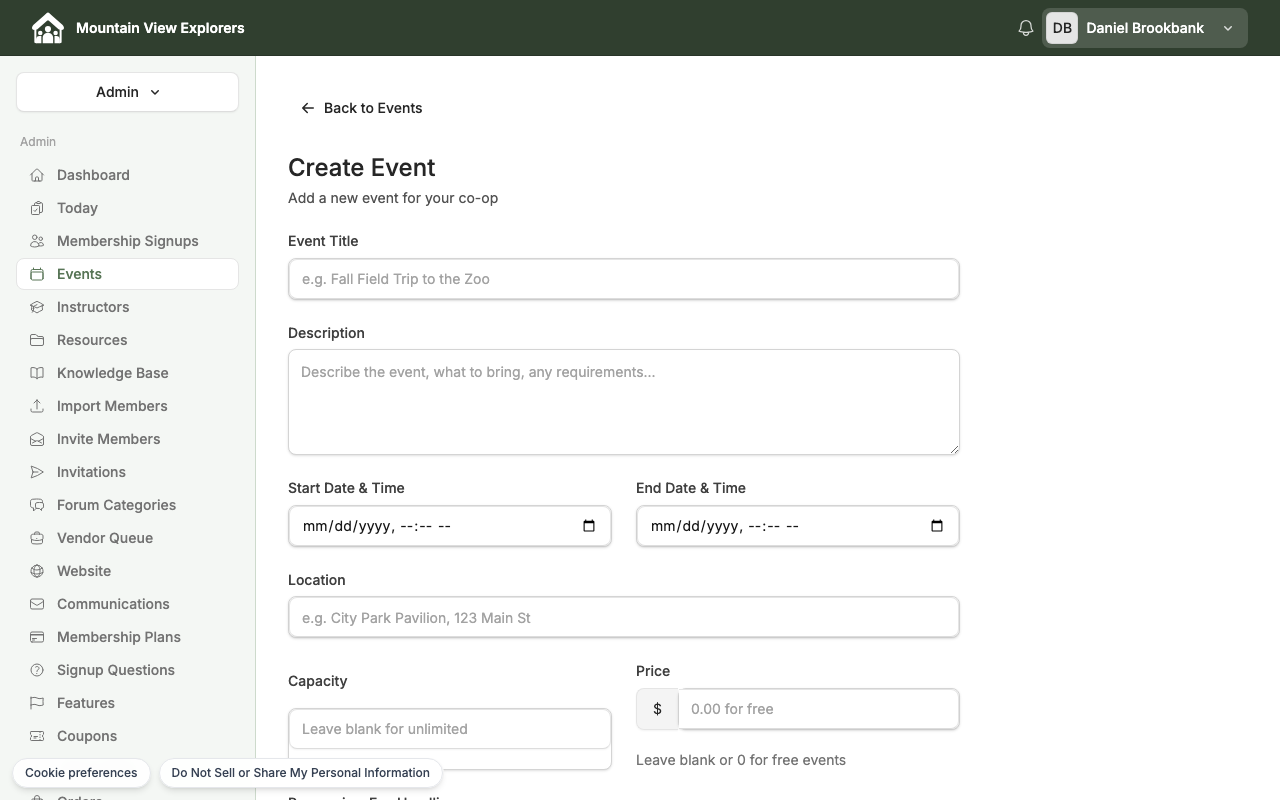Click the Signup Questions help icon

37,670
